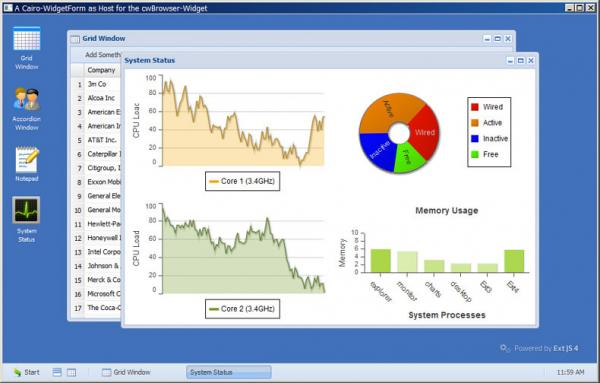
Task: Select the Alcoa Inc row in grid
Action: pyautogui.click(x=96, y=98)
